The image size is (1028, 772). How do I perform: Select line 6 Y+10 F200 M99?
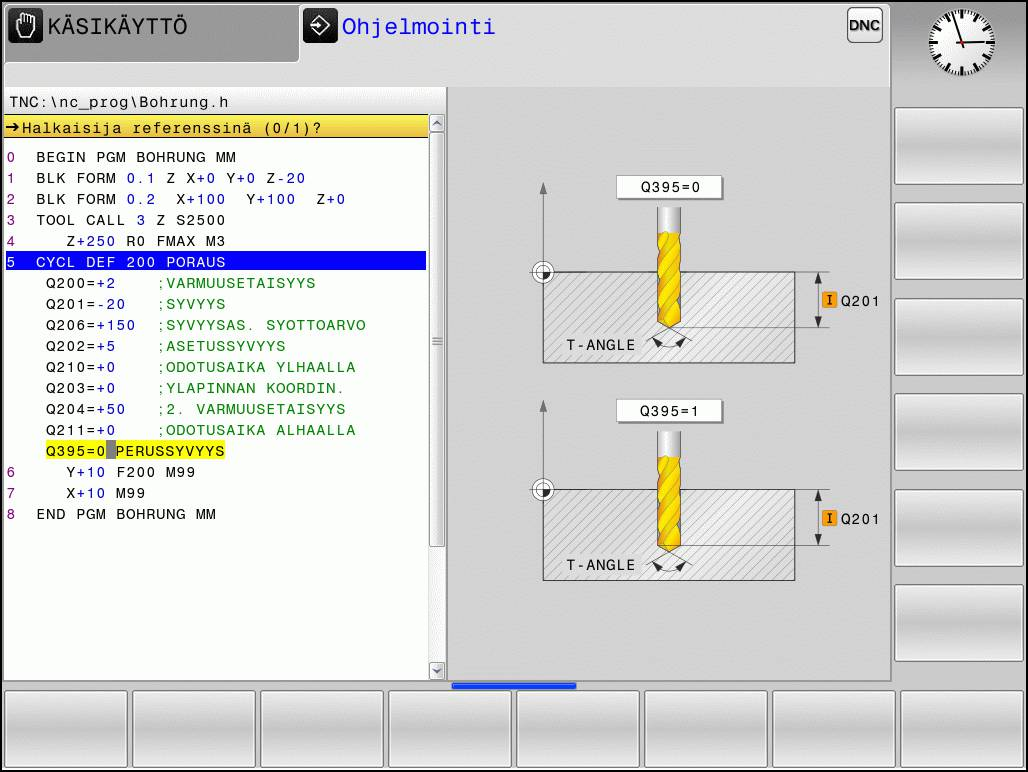click(x=216, y=472)
